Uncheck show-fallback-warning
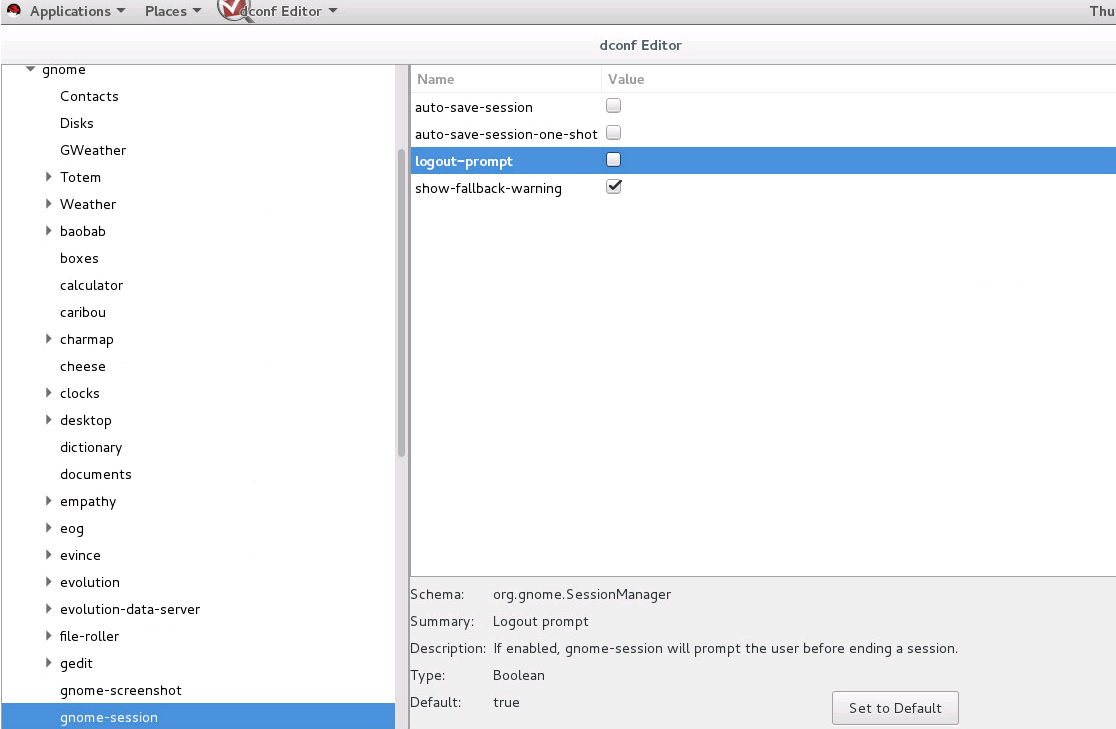The image size is (1116, 729). pyautogui.click(x=613, y=185)
